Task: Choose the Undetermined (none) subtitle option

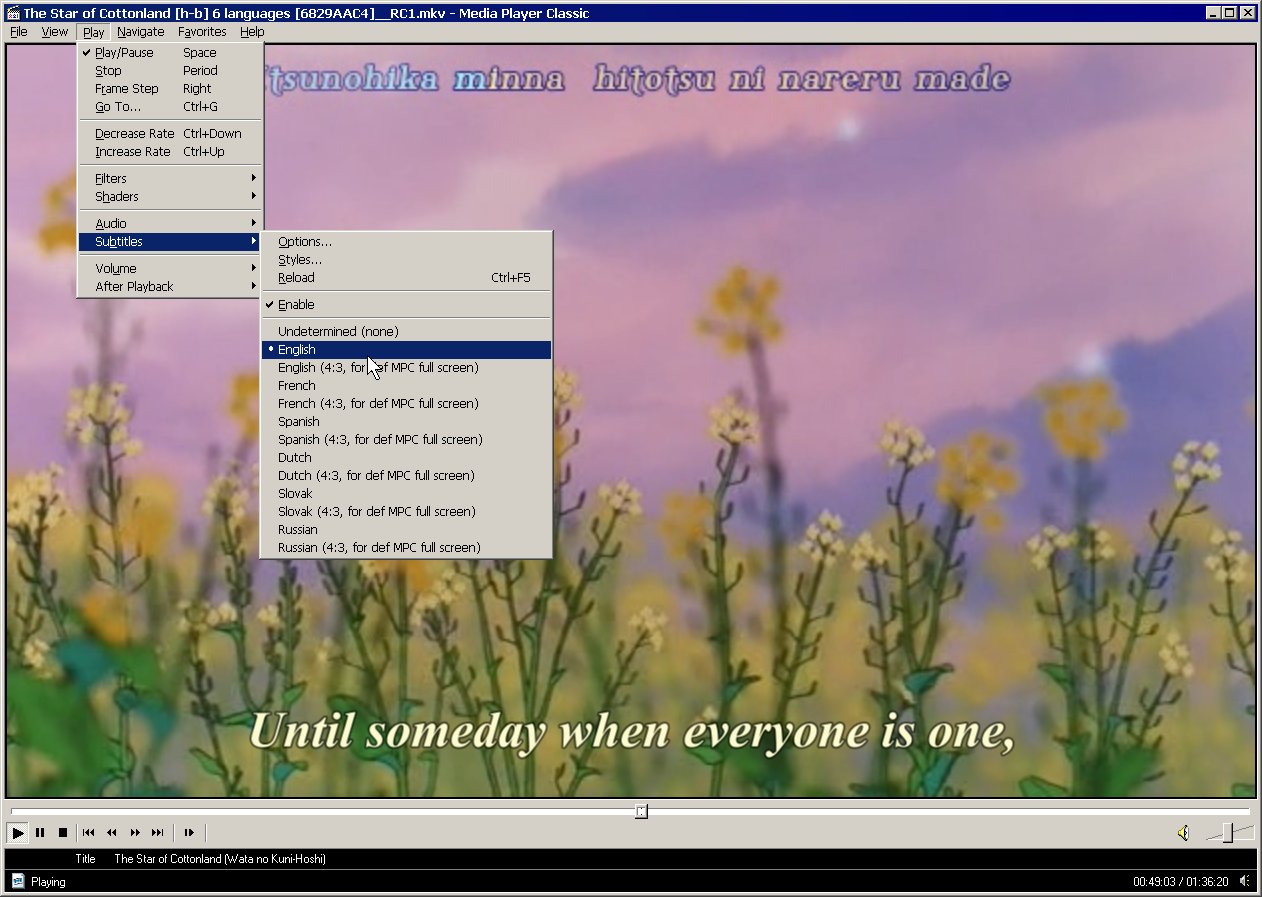Action: click(x=338, y=332)
